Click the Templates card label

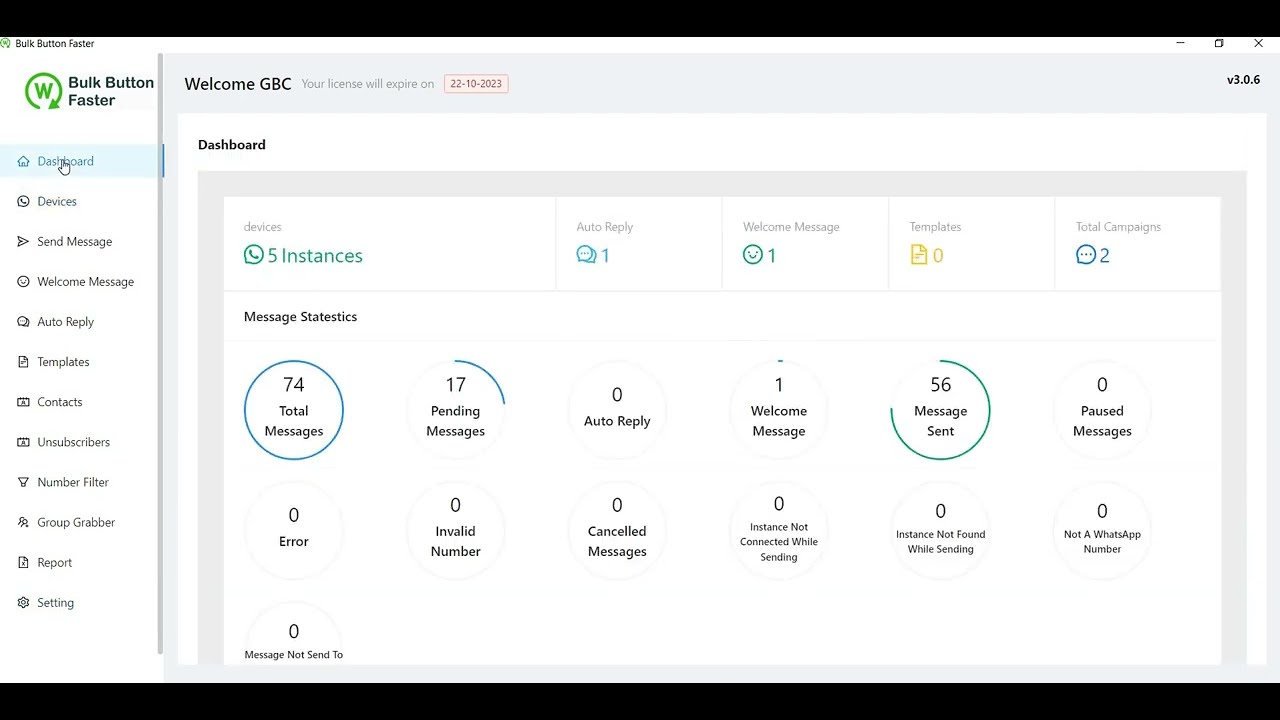[x=935, y=227]
